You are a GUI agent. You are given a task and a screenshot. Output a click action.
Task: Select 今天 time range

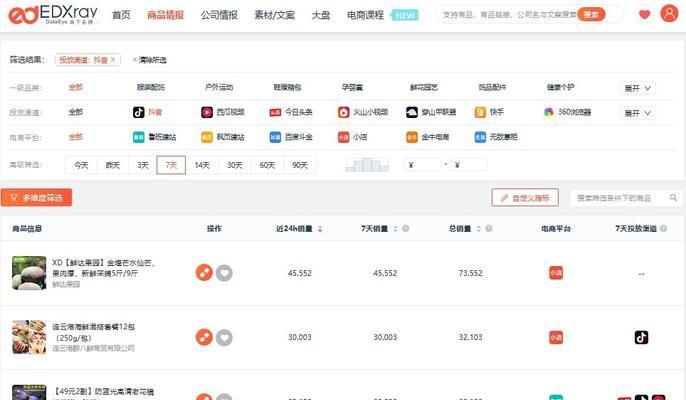[81, 165]
